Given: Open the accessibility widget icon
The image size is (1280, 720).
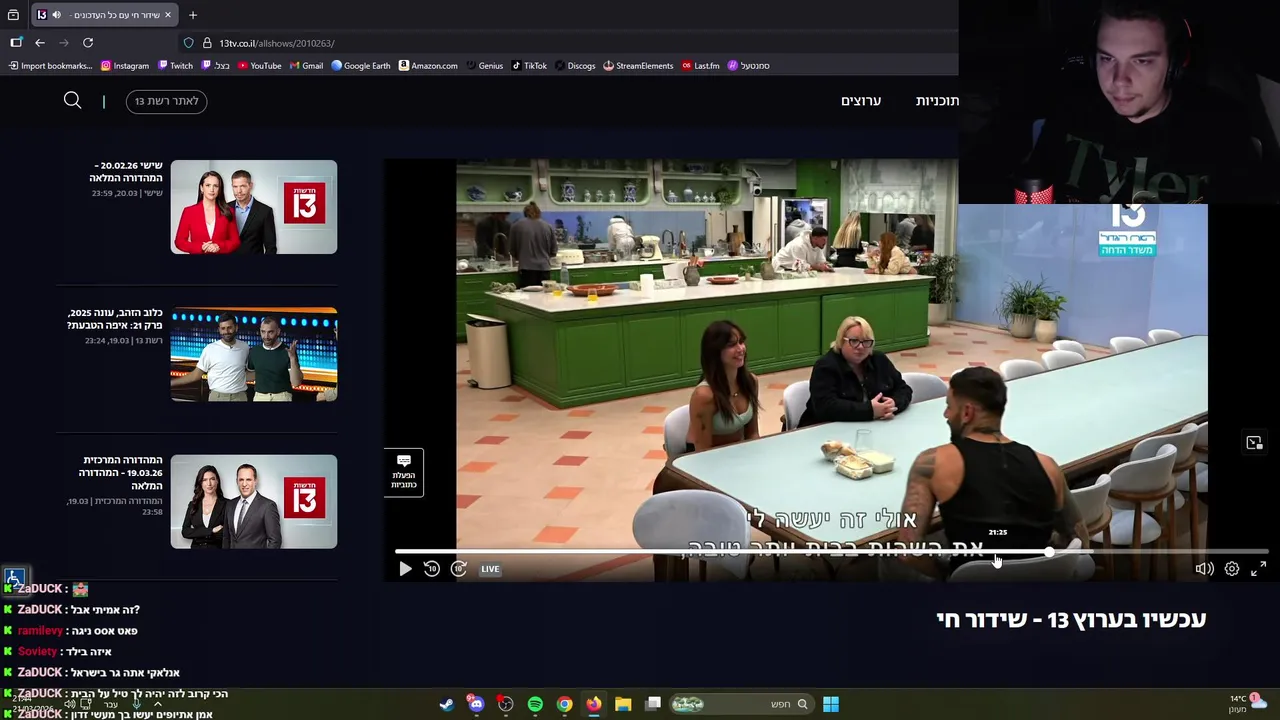Looking at the screenshot, I should 14,578.
